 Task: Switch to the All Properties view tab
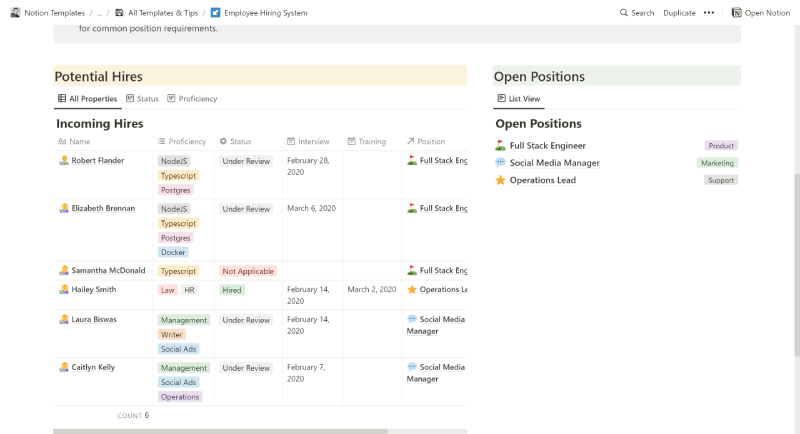point(88,98)
